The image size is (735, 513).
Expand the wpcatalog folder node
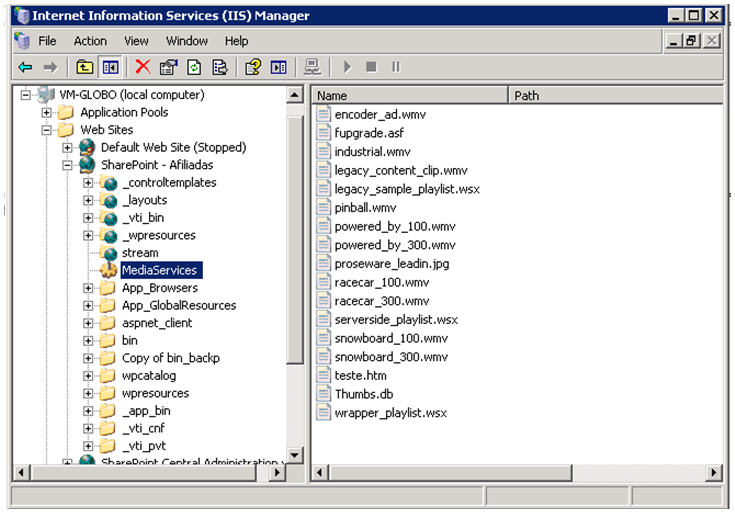(x=88, y=376)
